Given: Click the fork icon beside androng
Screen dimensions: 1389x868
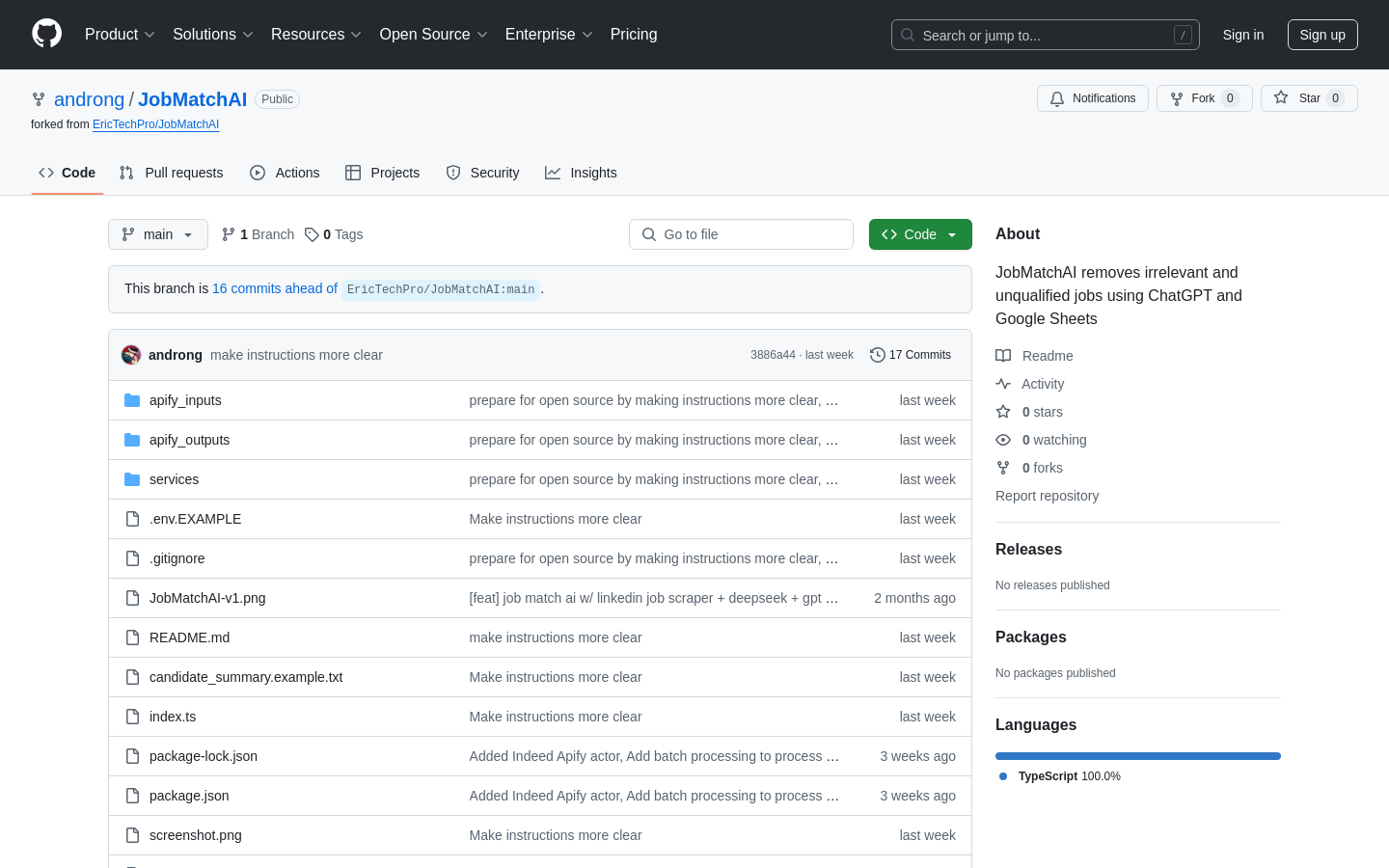Looking at the screenshot, I should (x=39, y=99).
